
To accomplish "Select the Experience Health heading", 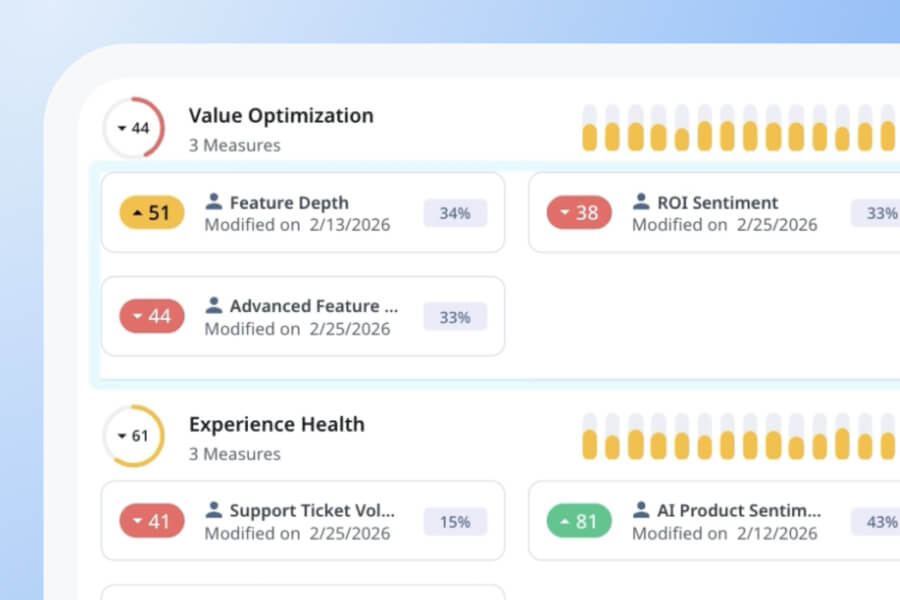I will pyautogui.click(x=277, y=424).
